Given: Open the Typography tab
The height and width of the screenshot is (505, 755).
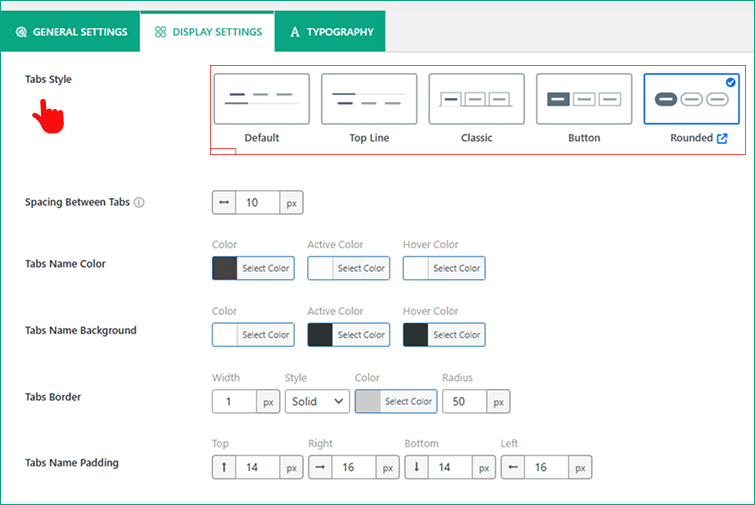Looking at the screenshot, I should click(x=330, y=32).
